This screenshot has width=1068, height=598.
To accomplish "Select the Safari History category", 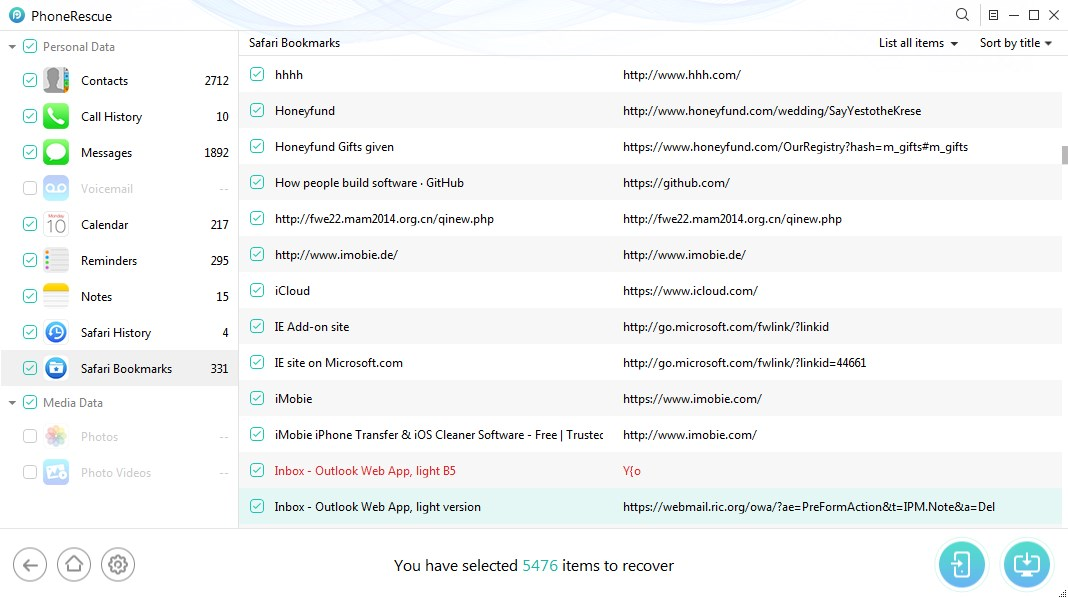I will (120, 332).
